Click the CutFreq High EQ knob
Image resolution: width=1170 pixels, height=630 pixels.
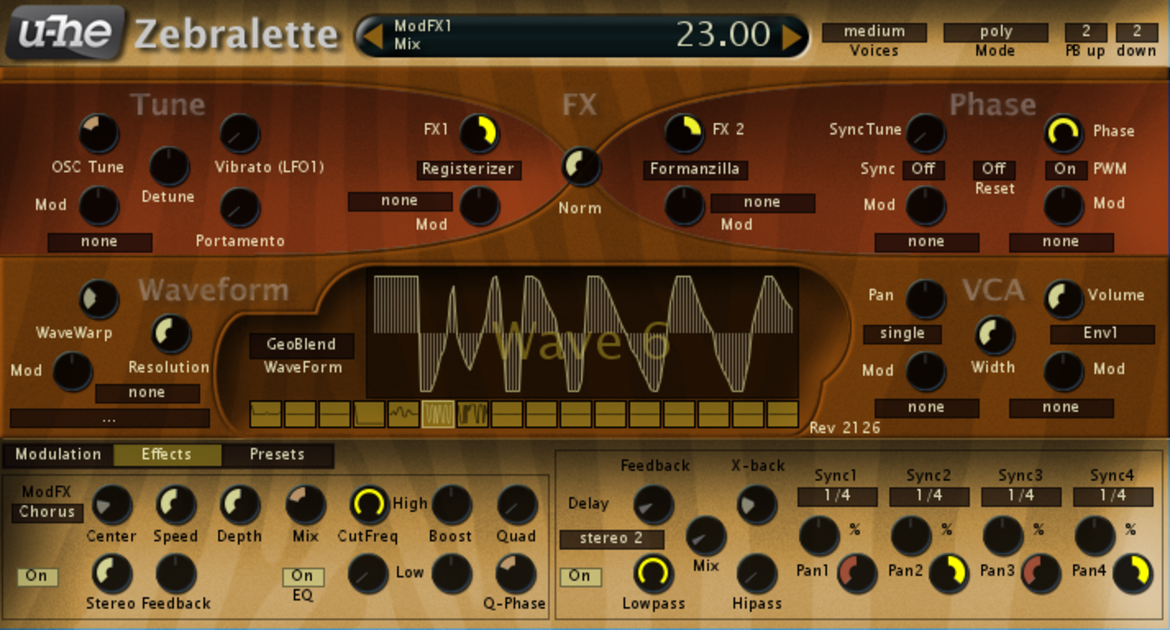point(369,505)
